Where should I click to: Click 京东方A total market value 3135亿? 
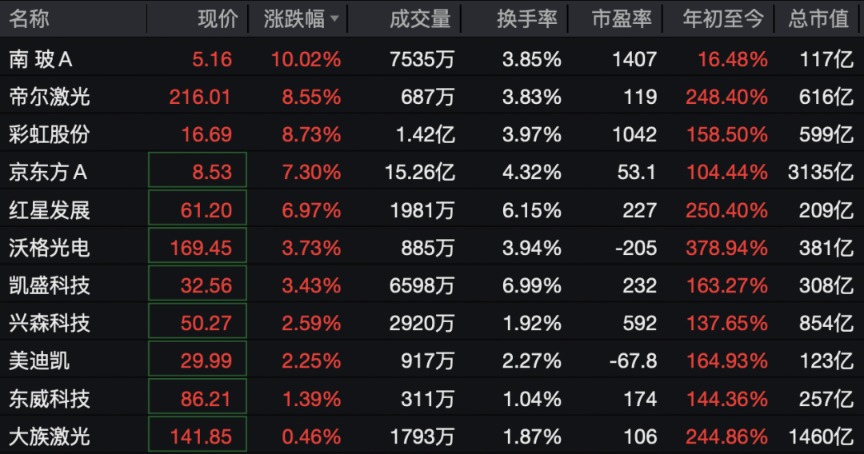click(820, 172)
